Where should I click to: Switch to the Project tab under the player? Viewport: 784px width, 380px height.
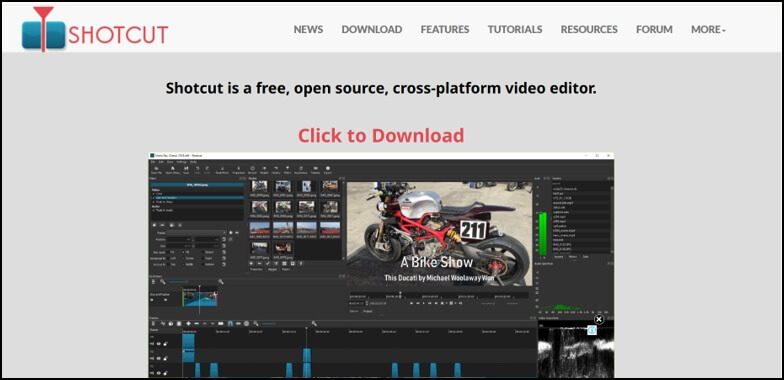[368, 311]
